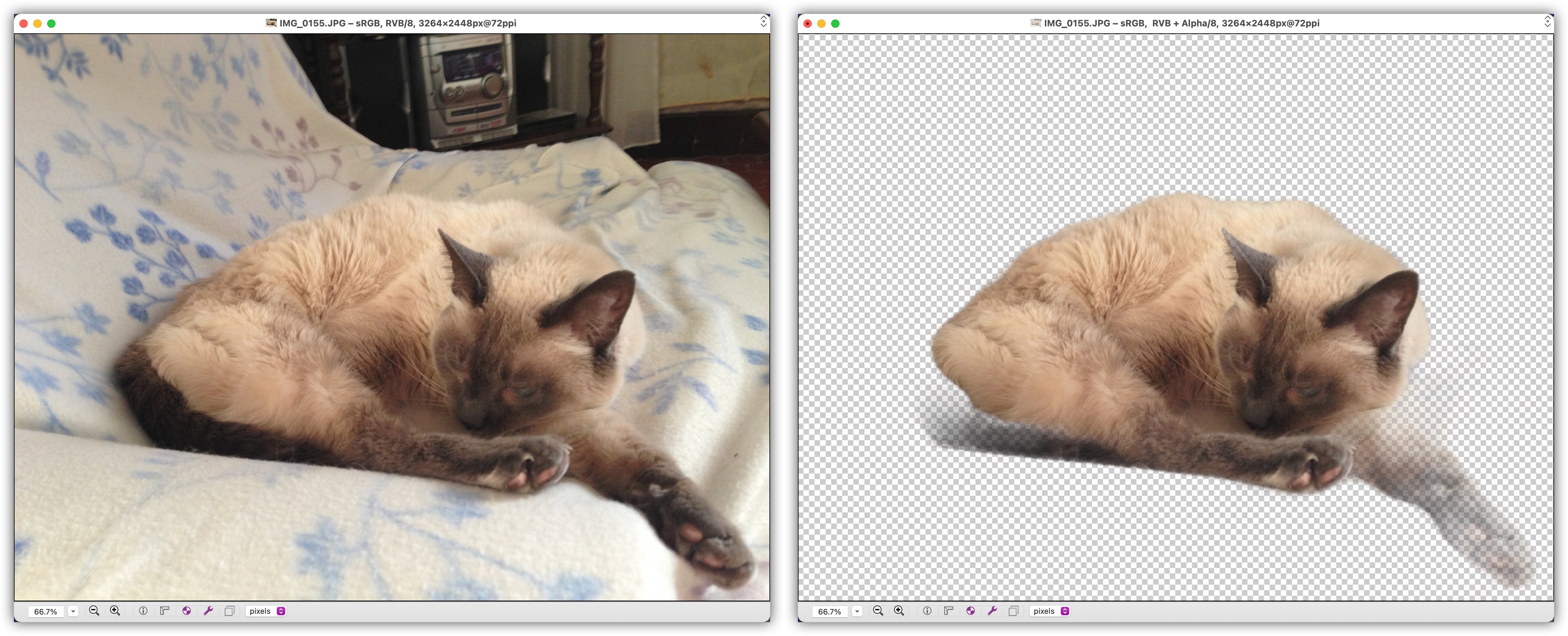The image size is (1568, 636).
Task: Open the wrench tools icon in the Alpha window
Action: tap(992, 610)
